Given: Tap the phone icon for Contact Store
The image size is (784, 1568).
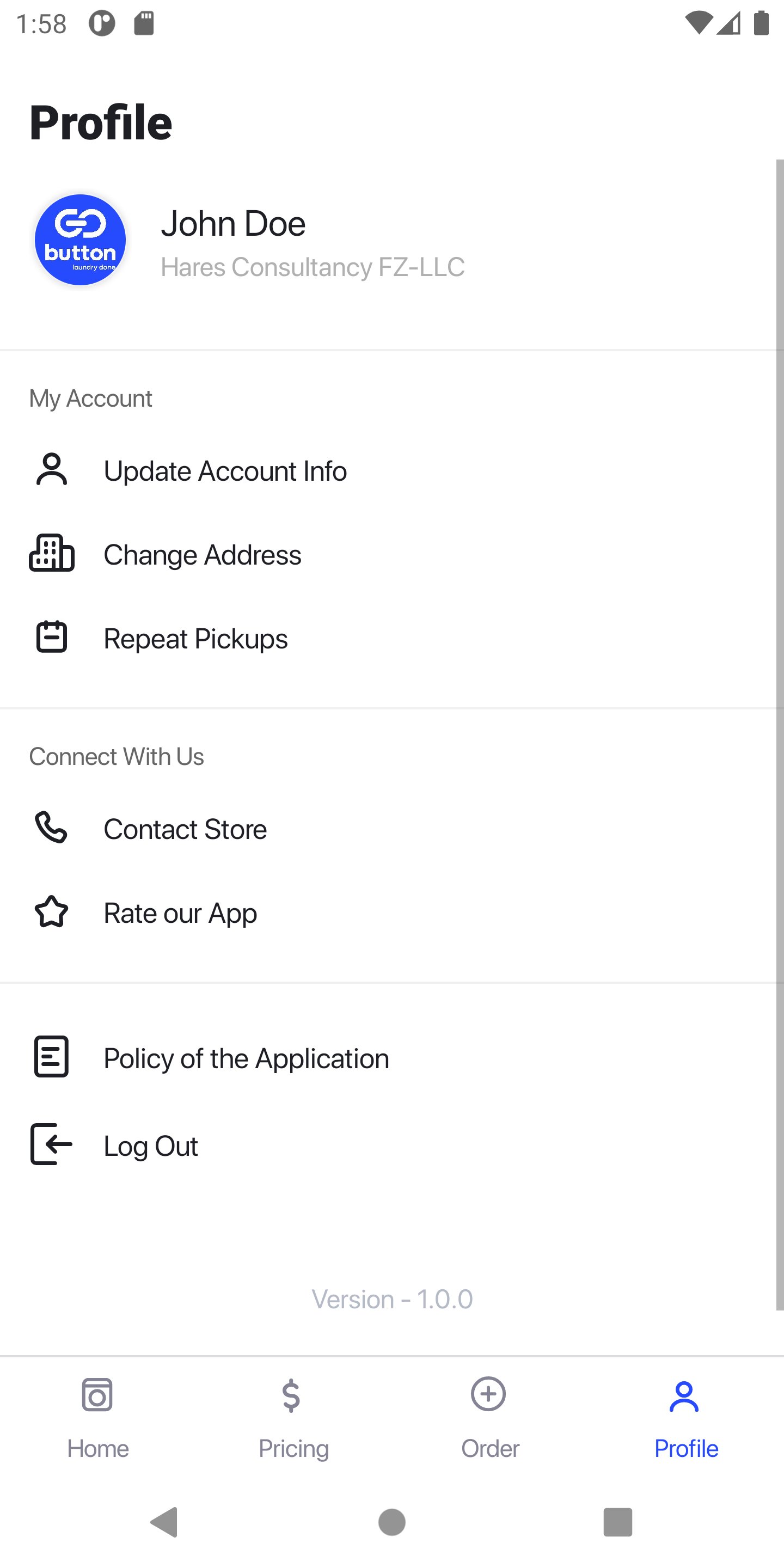Looking at the screenshot, I should coord(52,827).
